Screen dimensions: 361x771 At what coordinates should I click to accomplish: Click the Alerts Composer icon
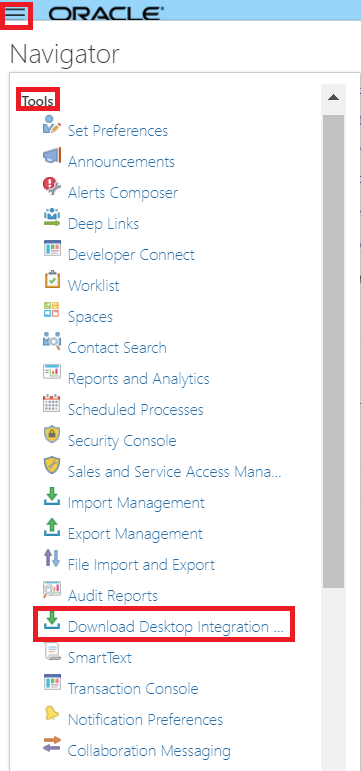coord(52,186)
